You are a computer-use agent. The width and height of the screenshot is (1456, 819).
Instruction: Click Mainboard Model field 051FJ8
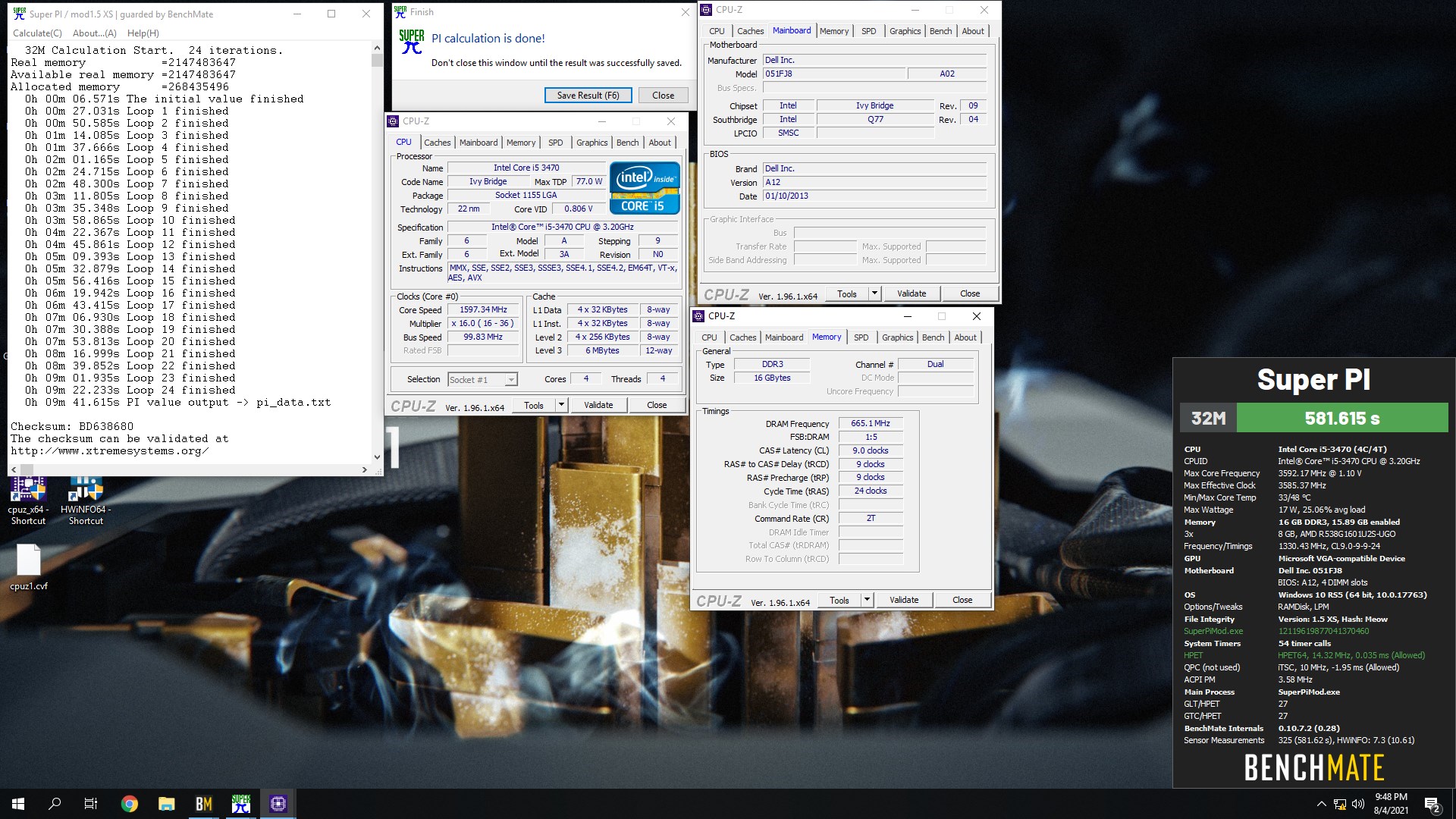[834, 74]
